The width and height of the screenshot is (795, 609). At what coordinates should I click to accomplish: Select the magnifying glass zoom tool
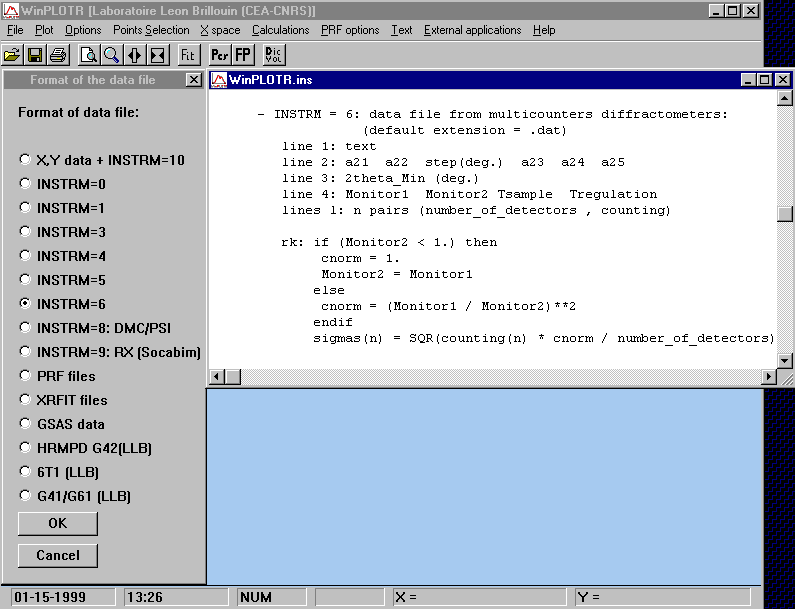click(111, 54)
